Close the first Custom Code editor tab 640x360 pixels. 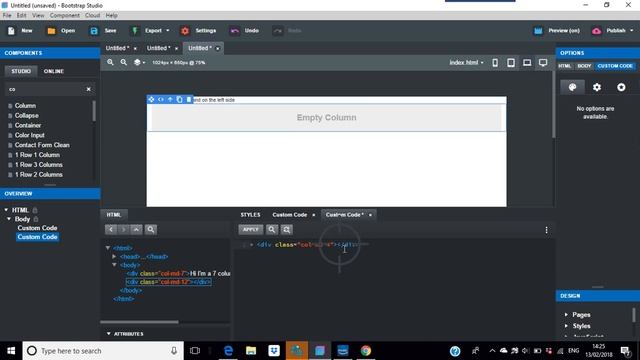pyautogui.click(x=313, y=215)
